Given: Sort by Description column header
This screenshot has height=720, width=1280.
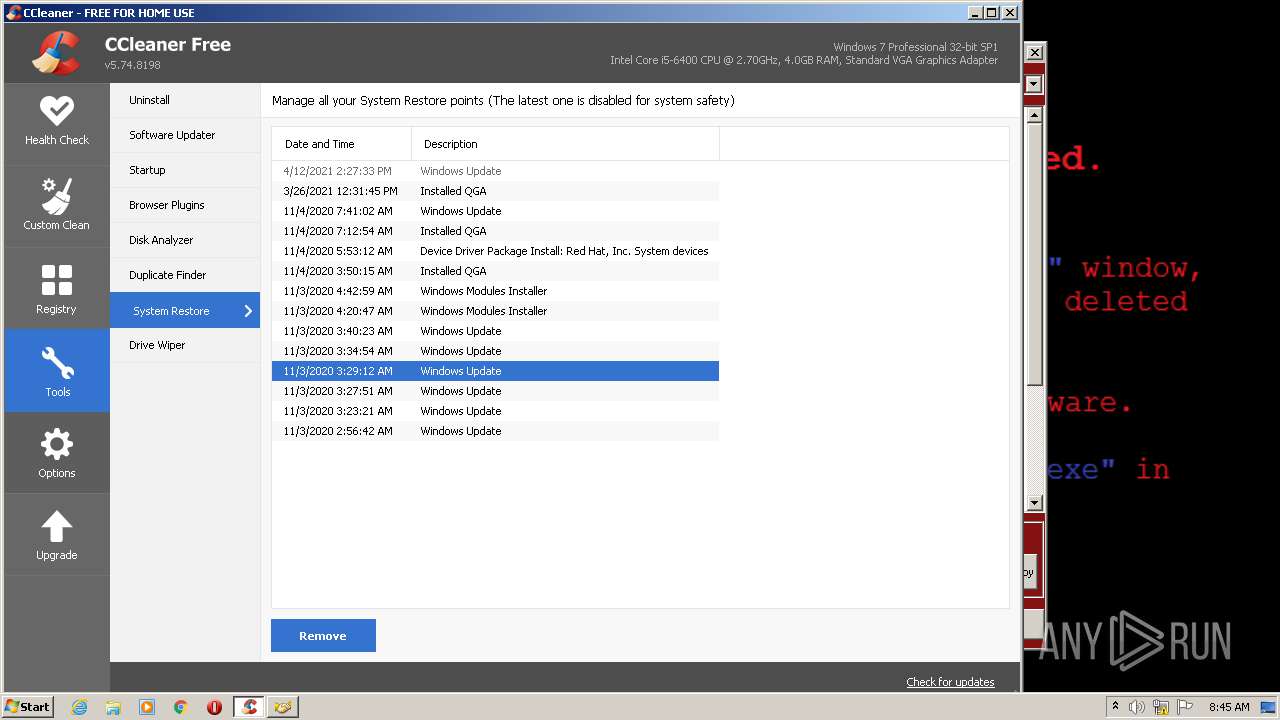Looking at the screenshot, I should 565,144.
